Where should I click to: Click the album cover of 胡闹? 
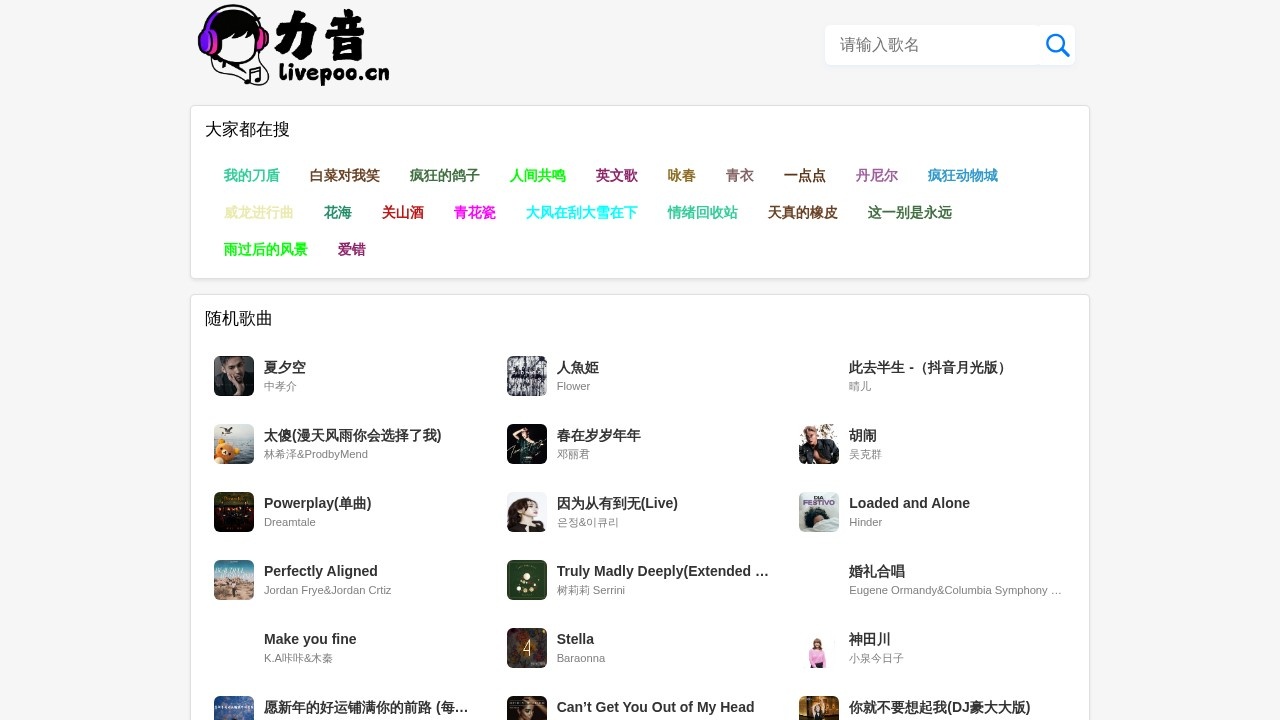click(818, 443)
